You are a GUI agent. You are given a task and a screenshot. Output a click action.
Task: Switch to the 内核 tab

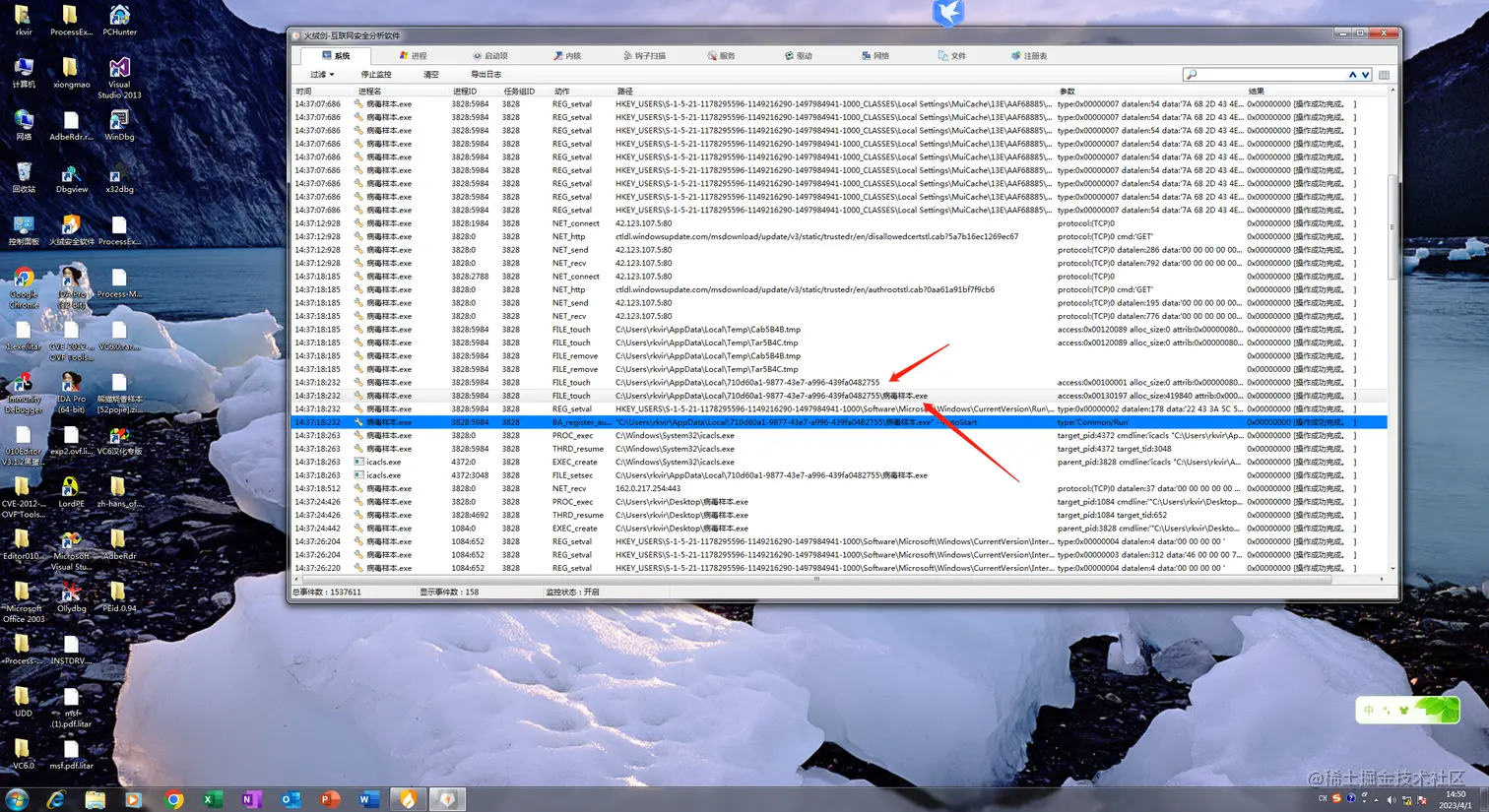coord(567,56)
